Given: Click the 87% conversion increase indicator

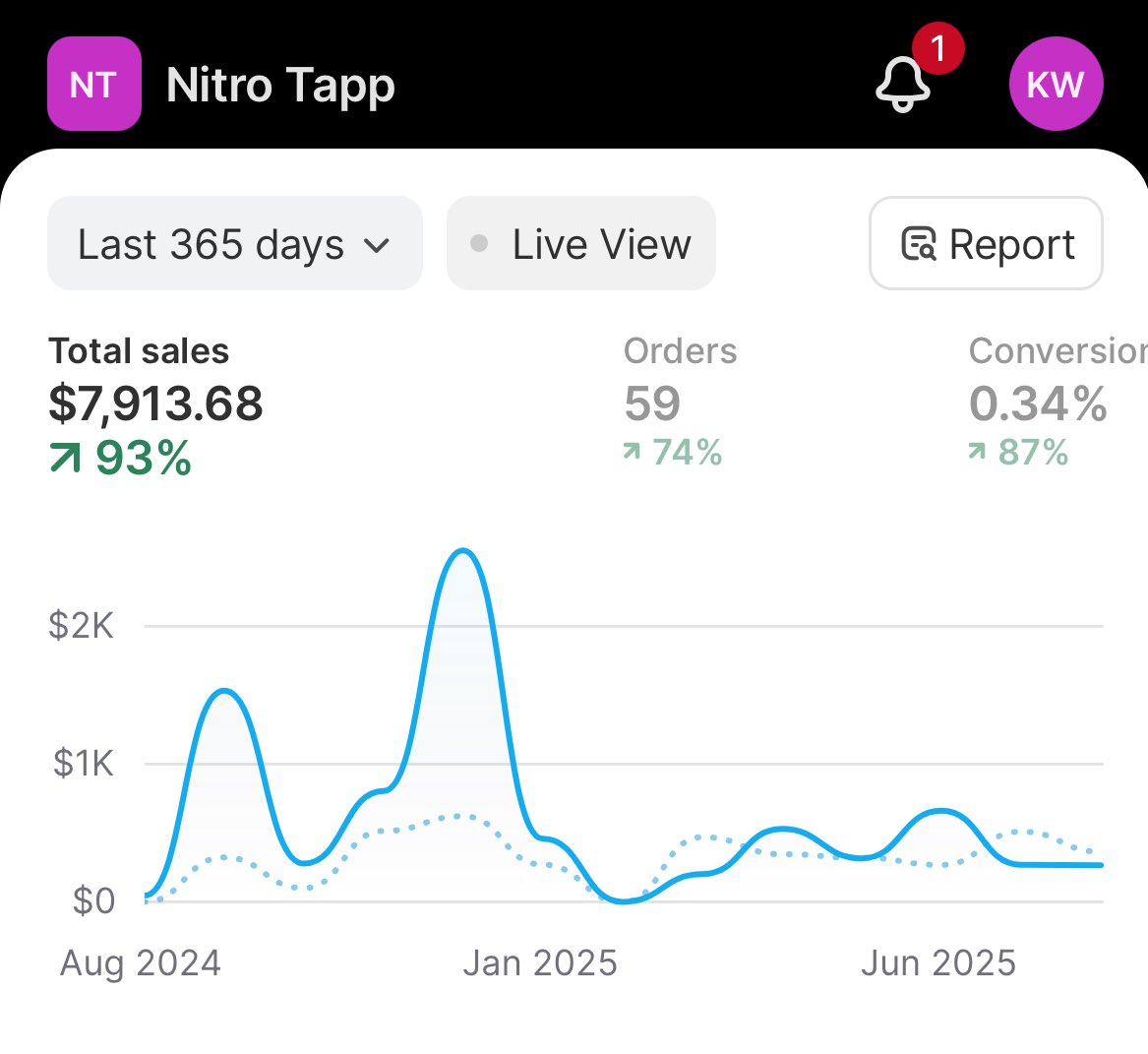Looking at the screenshot, I should click(x=1018, y=452).
